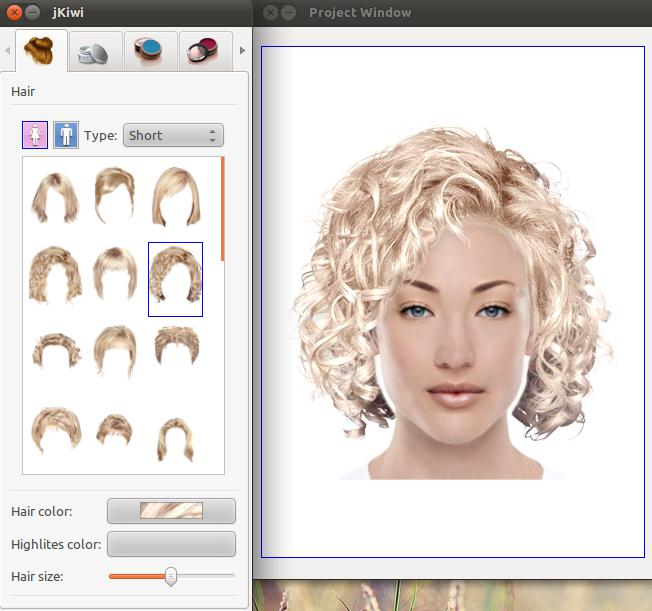This screenshot has height=611, width=652.
Task: Switch to the silver powder compact tab
Action: pyautogui.click(x=96, y=51)
